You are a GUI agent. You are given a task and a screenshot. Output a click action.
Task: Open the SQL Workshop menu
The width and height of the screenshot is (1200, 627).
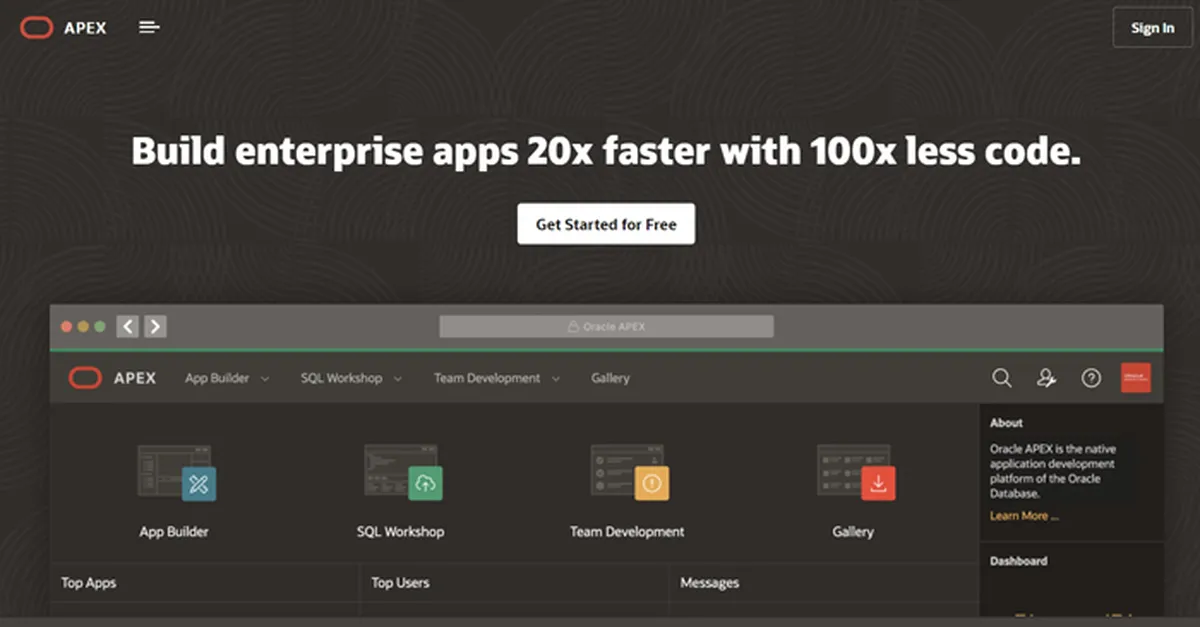point(341,378)
